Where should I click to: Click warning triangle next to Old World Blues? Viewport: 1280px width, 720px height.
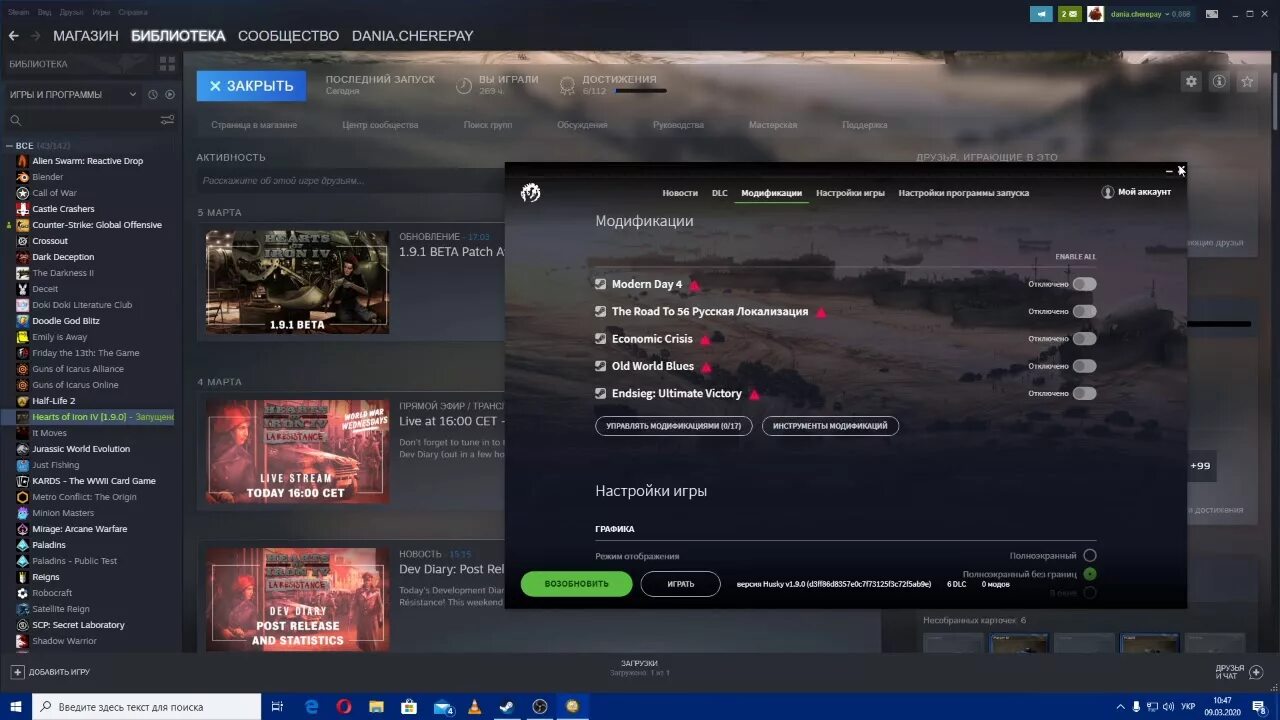pos(706,367)
